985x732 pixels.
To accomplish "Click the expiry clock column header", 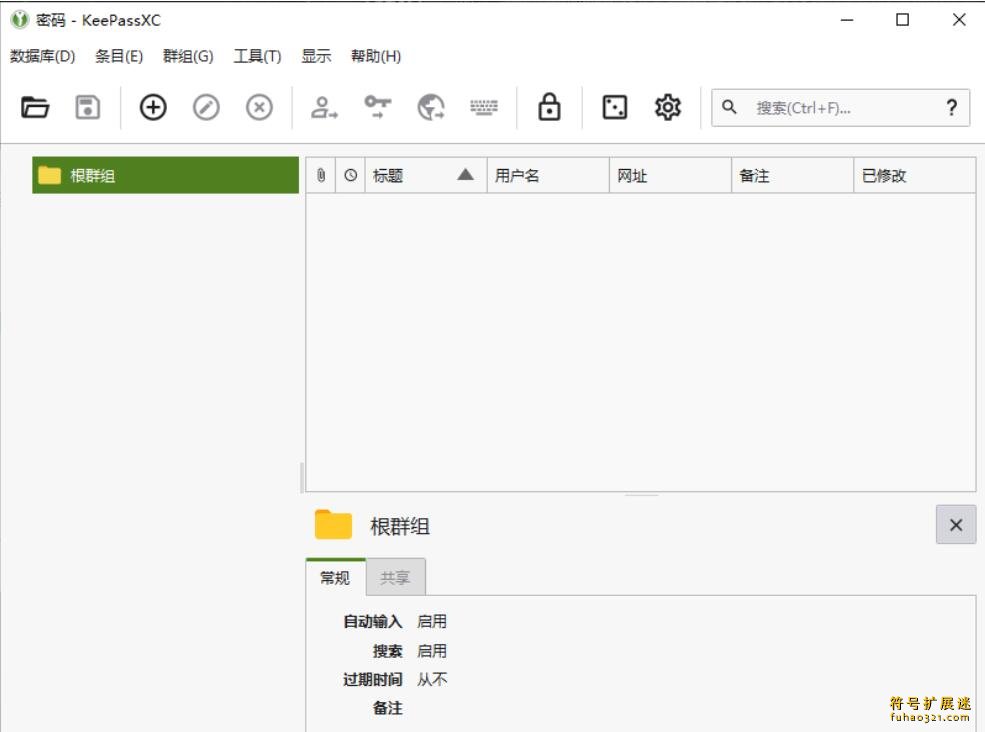I will click(351, 175).
